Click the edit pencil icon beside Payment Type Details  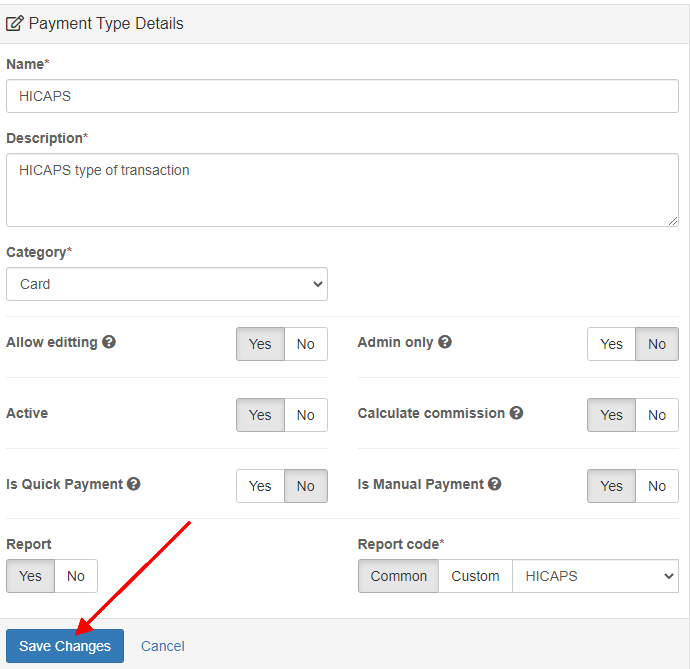coord(15,23)
